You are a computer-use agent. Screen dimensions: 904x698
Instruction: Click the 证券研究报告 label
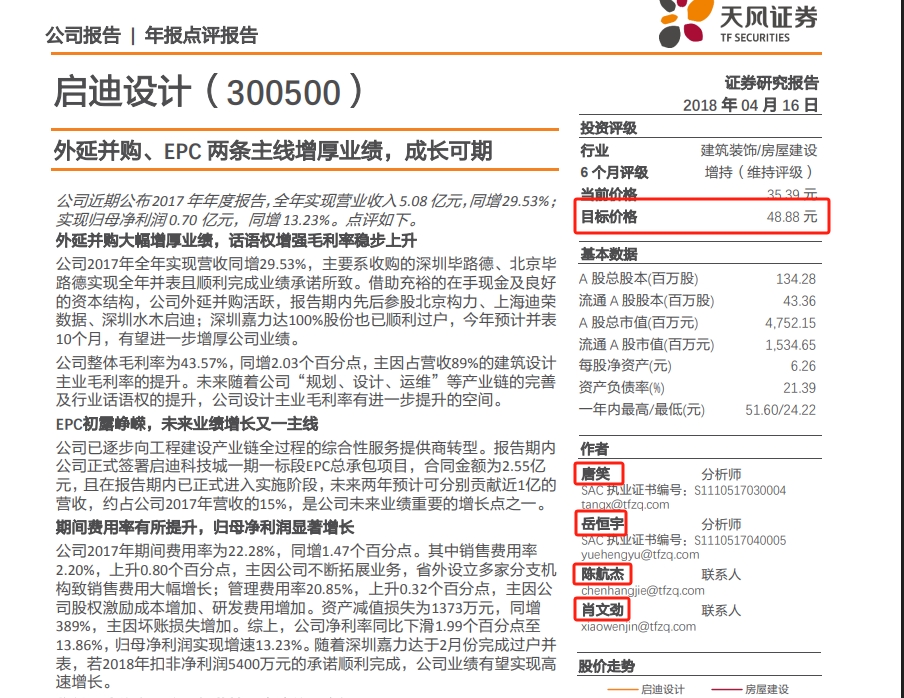coord(772,83)
